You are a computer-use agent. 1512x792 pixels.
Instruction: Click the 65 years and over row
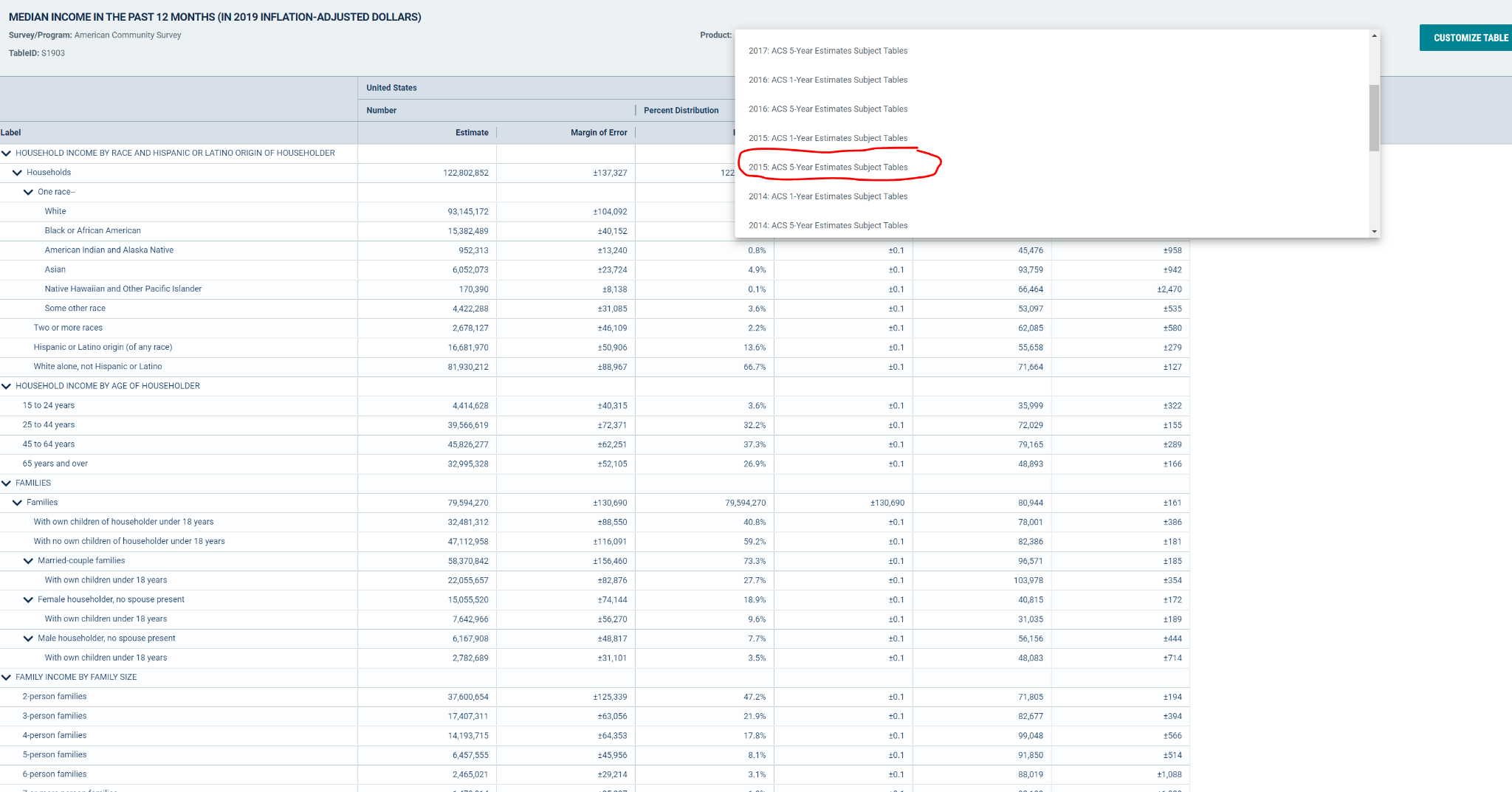click(55, 464)
